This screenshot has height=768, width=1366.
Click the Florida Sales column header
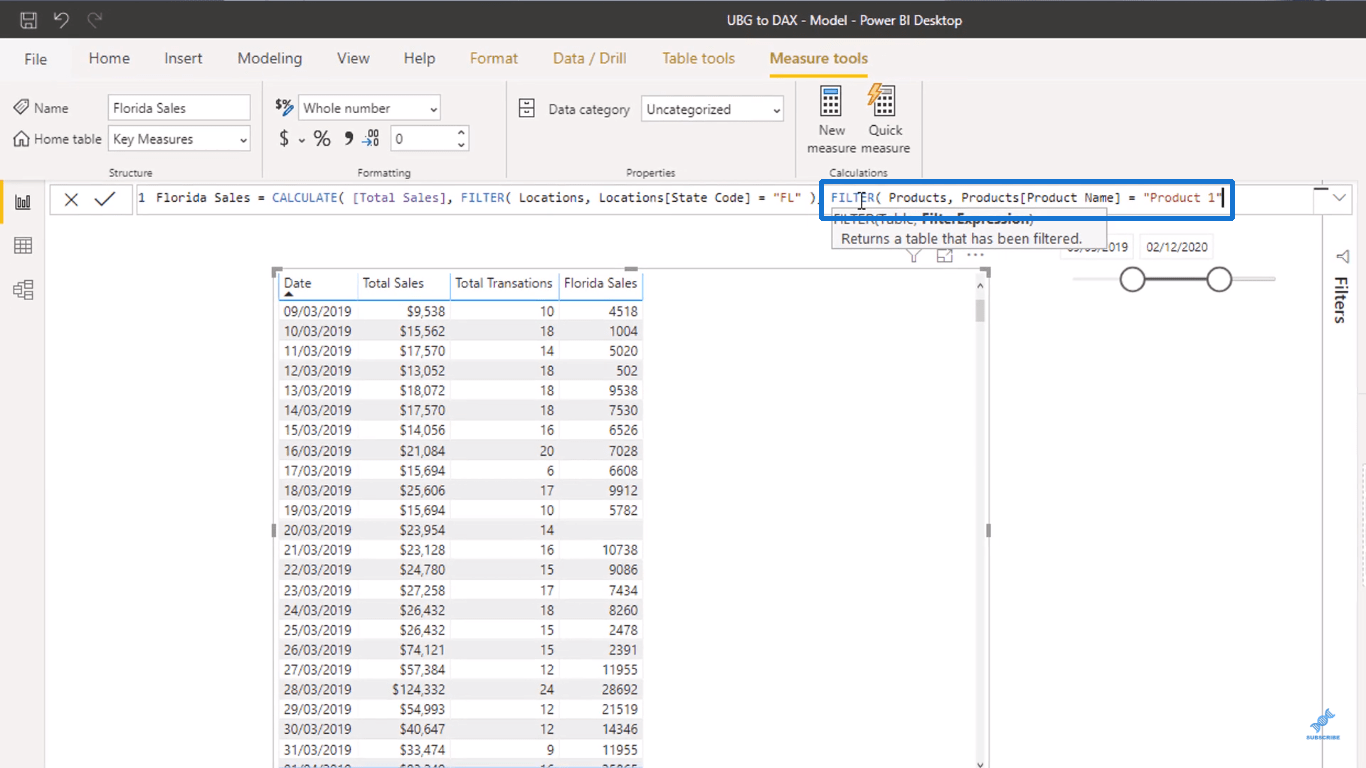pyautogui.click(x=600, y=284)
